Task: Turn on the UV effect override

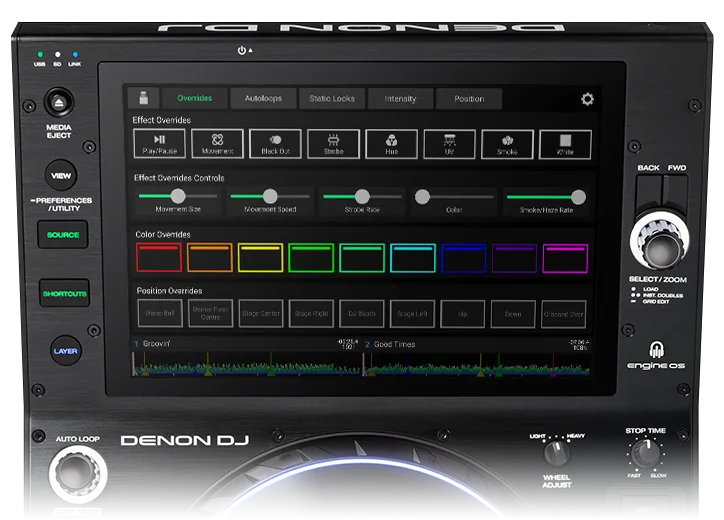Action: [x=449, y=145]
